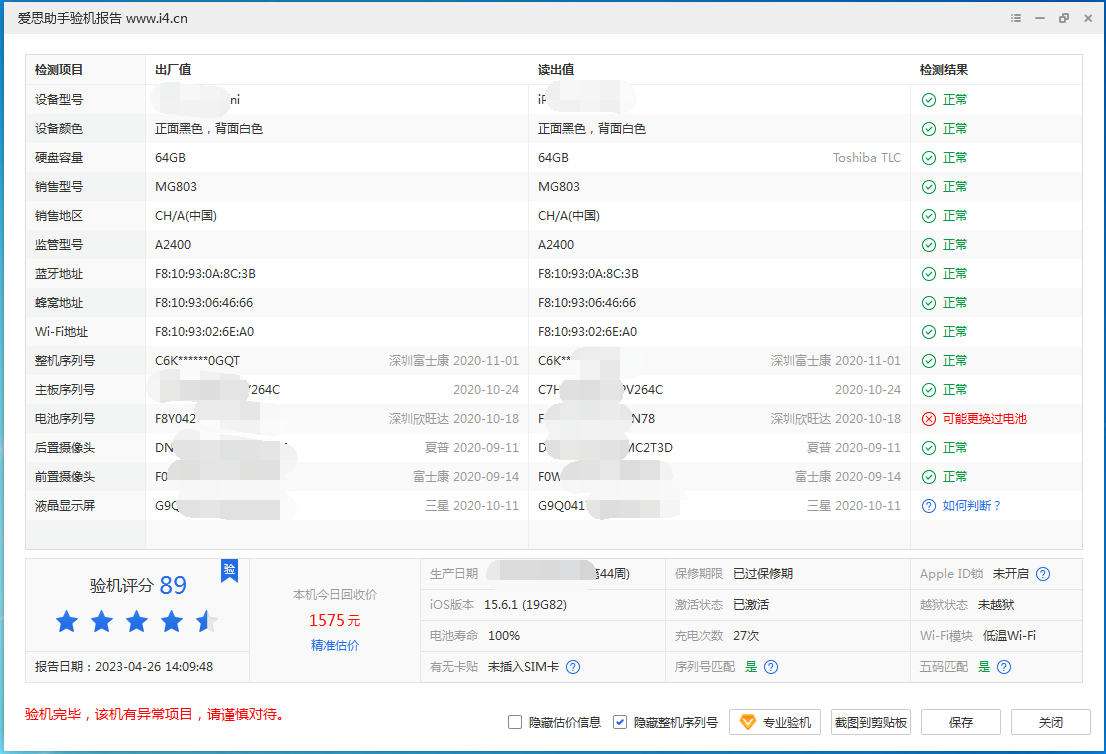Click the green check icon in 整机序列号 row
Screen dimensions: 1106x754
point(929,361)
